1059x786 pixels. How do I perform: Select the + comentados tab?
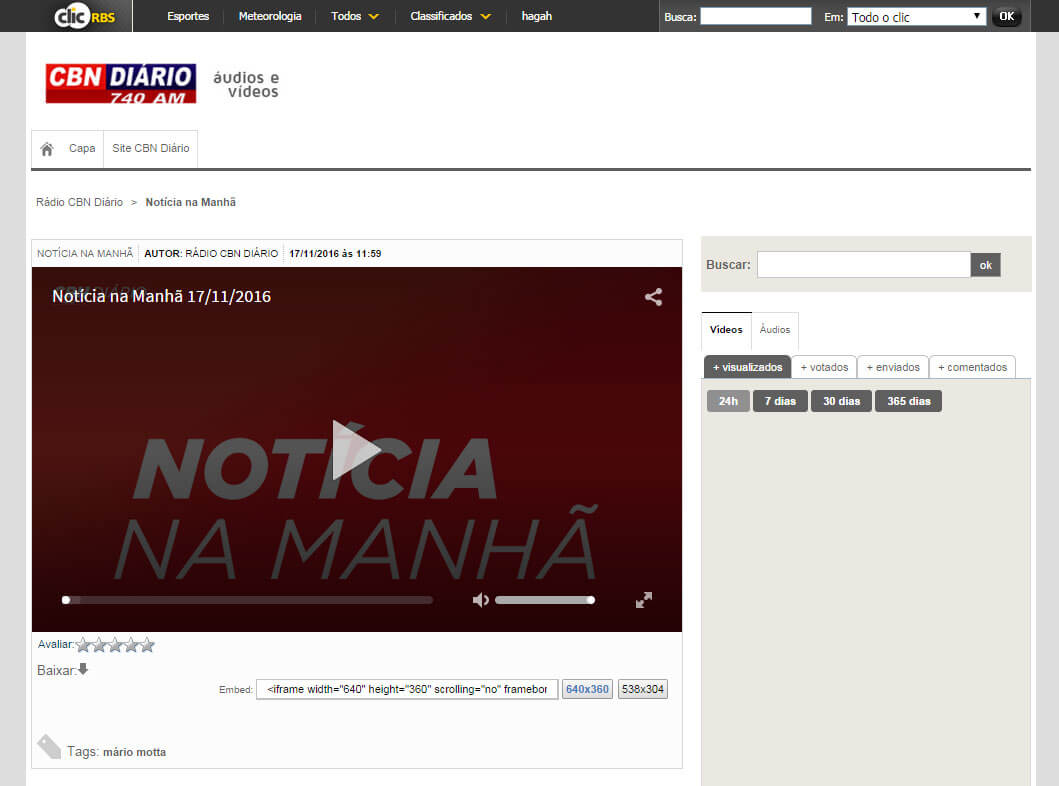point(972,367)
